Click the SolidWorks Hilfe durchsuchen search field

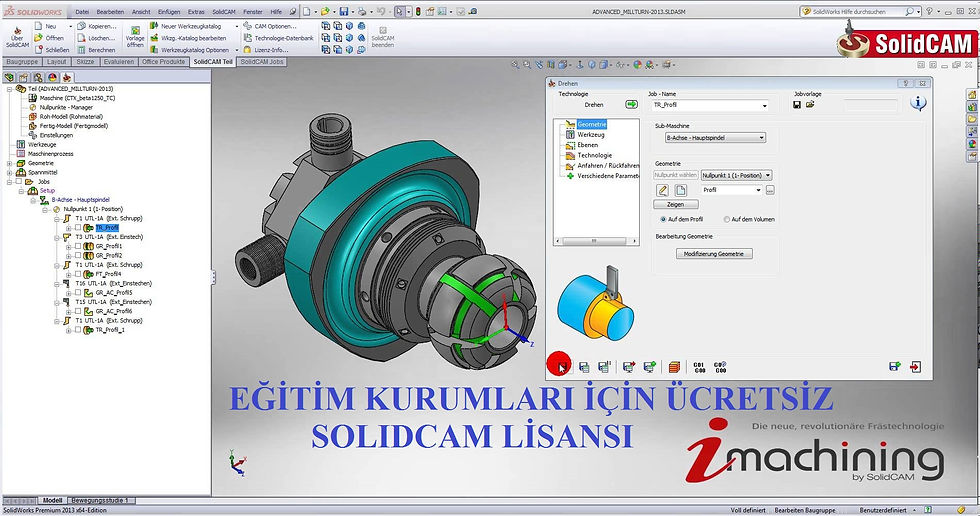pyautogui.click(x=857, y=11)
